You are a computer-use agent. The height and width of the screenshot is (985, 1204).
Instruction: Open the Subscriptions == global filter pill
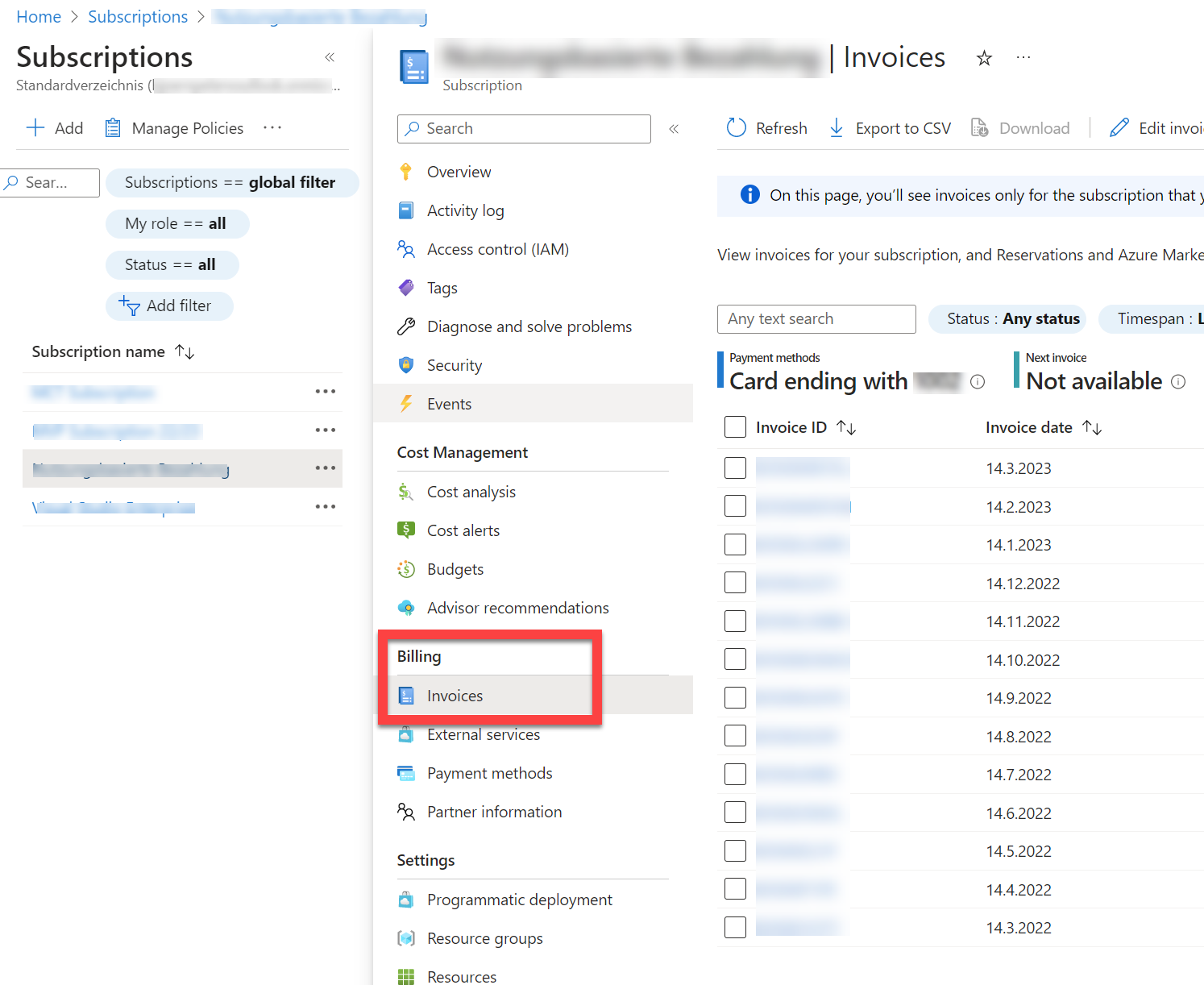coord(232,183)
